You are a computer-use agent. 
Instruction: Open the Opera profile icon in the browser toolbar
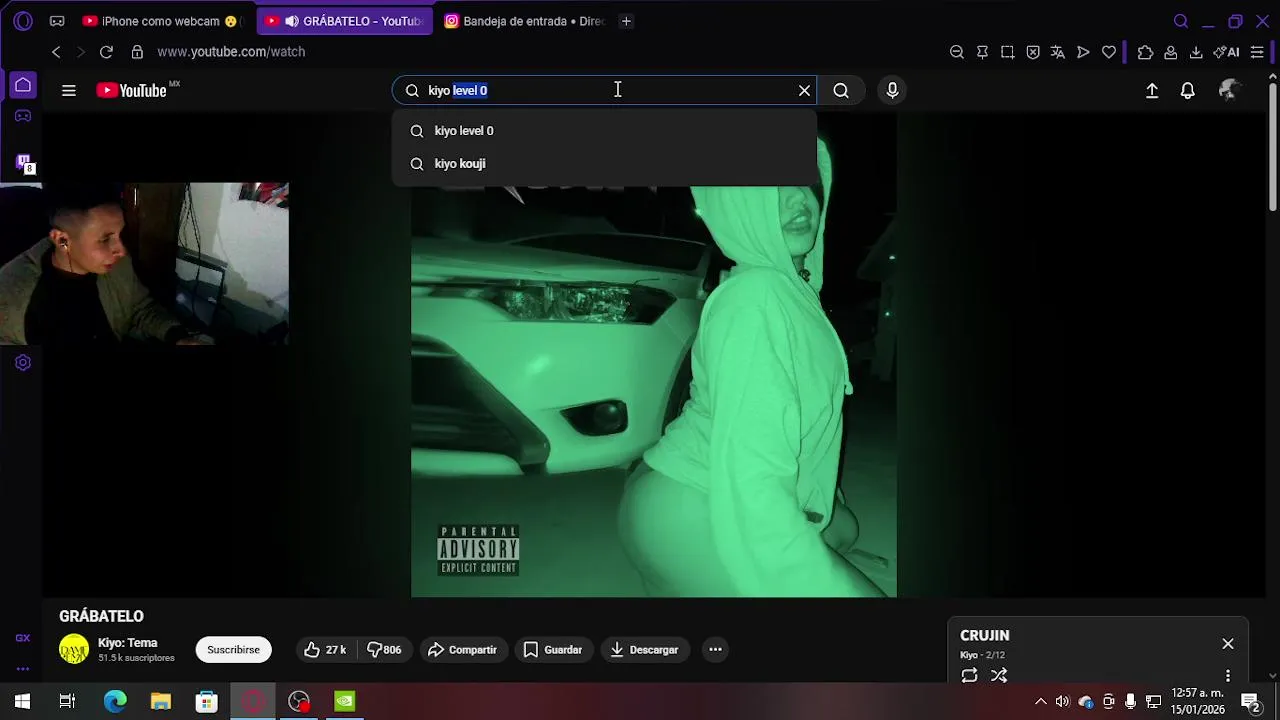point(1170,52)
